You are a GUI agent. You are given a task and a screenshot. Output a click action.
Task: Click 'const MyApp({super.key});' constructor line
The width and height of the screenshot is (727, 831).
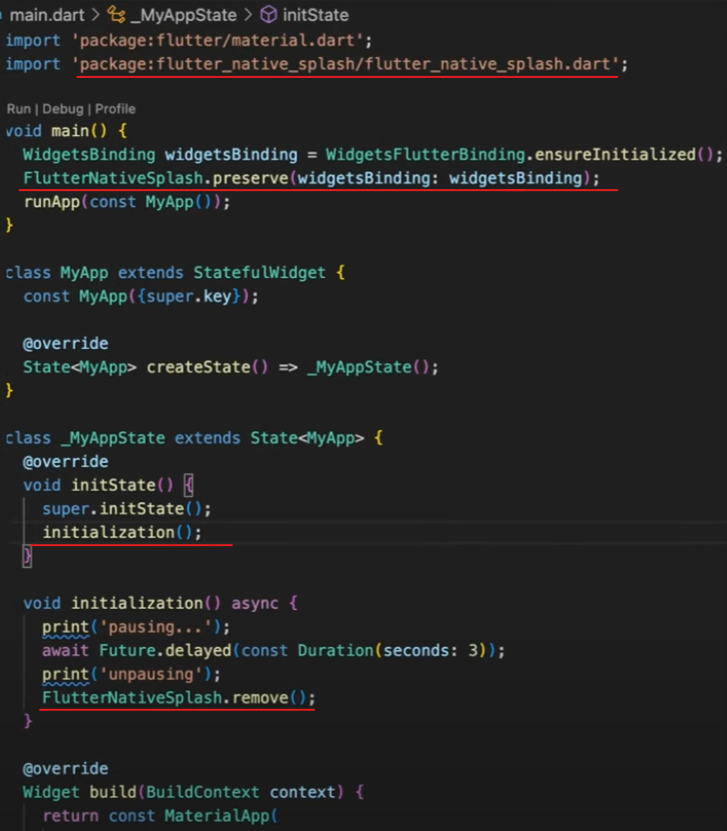pyautogui.click(x=141, y=296)
